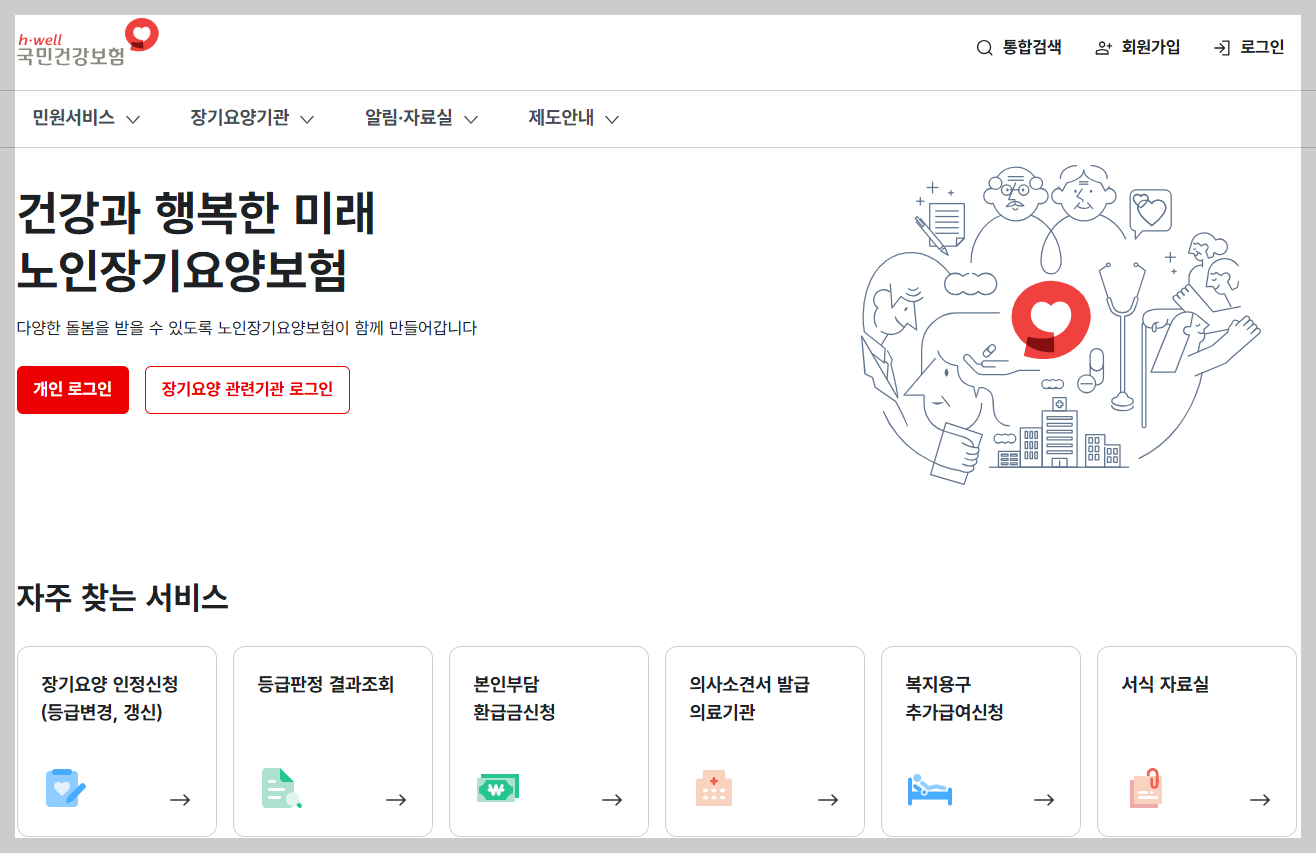Click the paperclip document icon under 서식 자료실
Viewport: 1316px width, 853px height.
point(1146,789)
